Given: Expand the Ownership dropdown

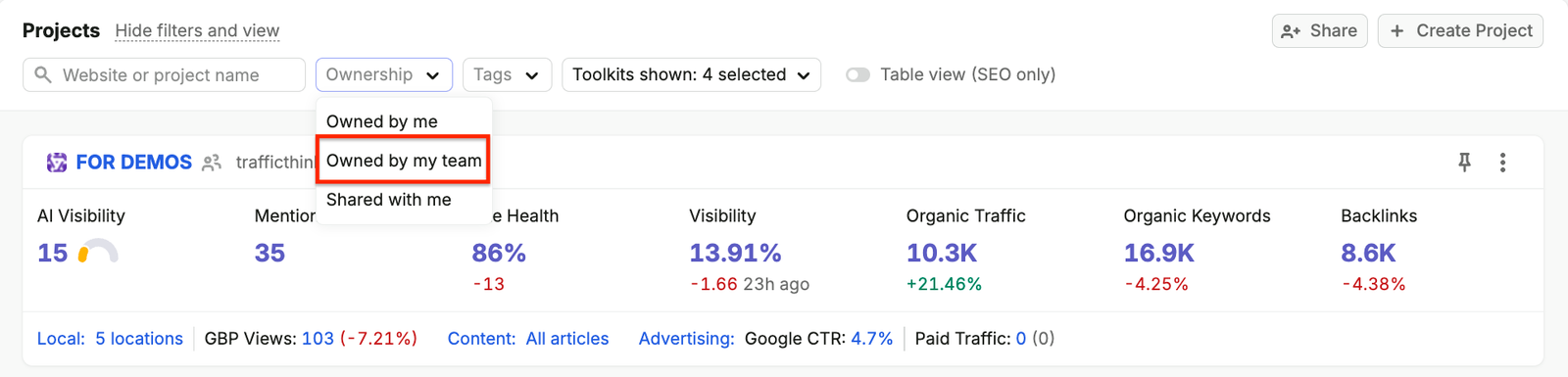Looking at the screenshot, I should pyautogui.click(x=384, y=74).
